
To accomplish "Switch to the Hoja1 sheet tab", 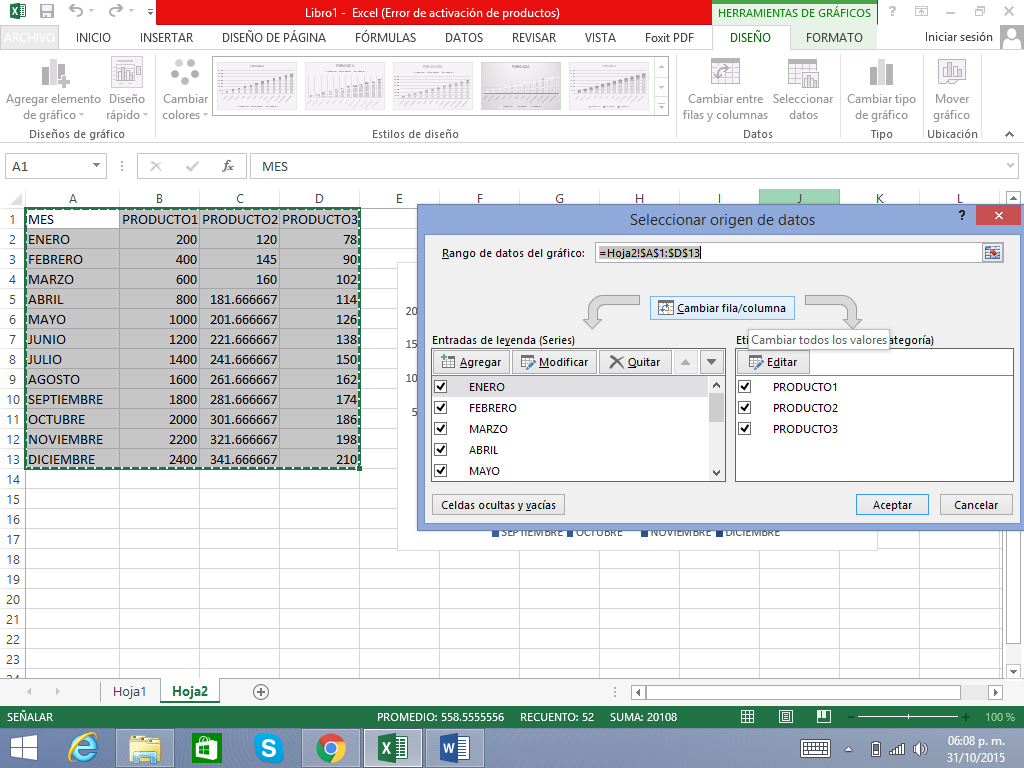I will coord(130,691).
